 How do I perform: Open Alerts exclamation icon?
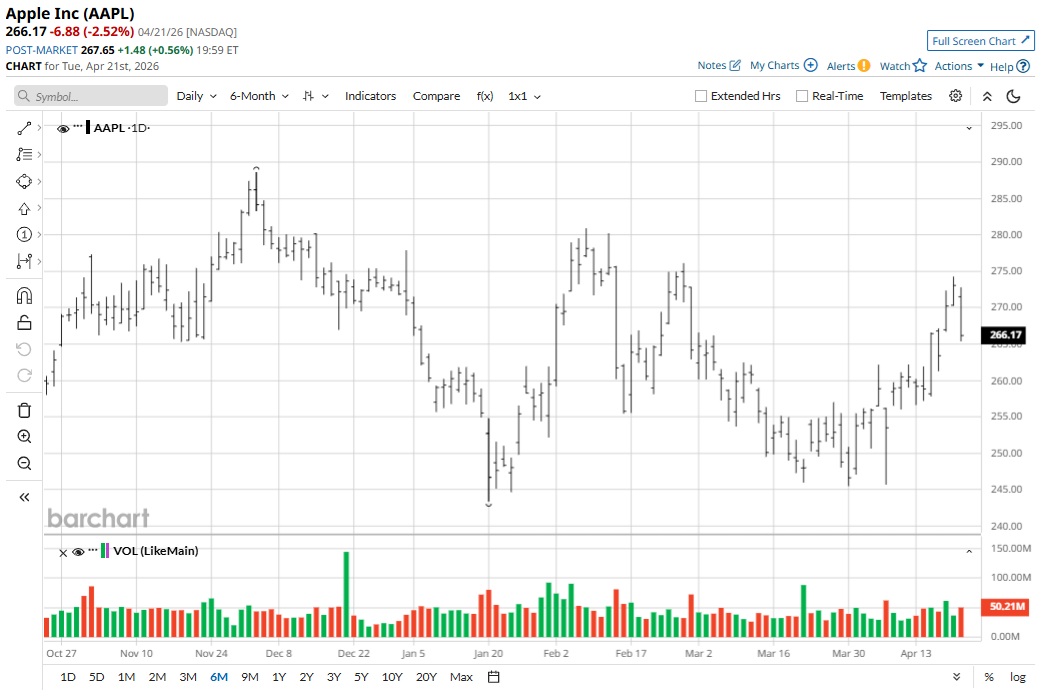coord(864,66)
